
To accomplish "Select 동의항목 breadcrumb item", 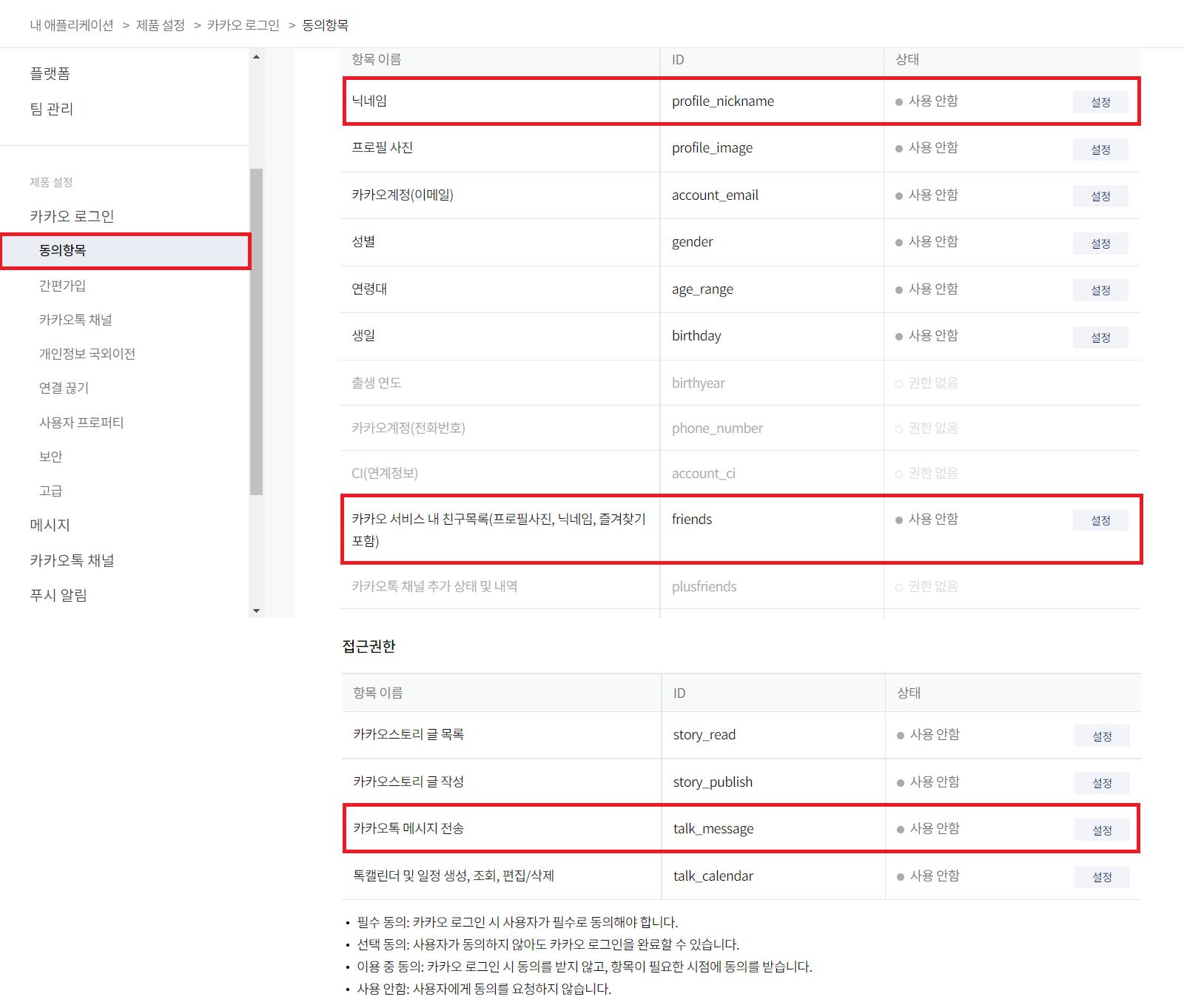I will click(x=325, y=25).
